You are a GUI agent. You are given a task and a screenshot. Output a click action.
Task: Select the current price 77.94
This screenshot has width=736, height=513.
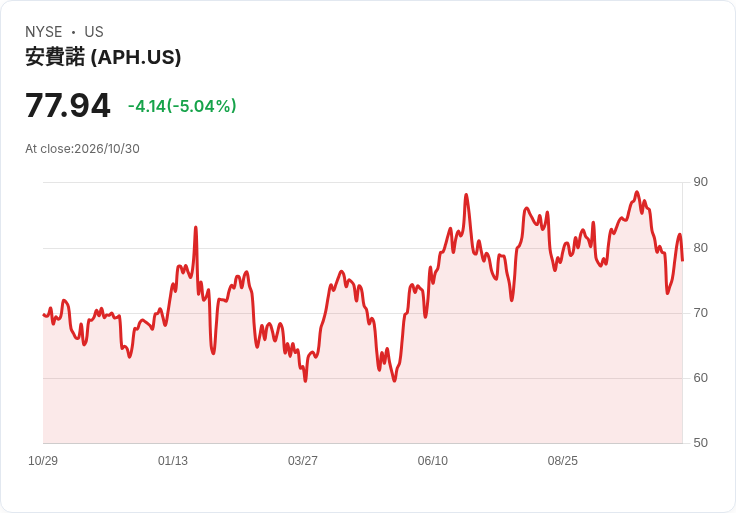click(x=68, y=105)
